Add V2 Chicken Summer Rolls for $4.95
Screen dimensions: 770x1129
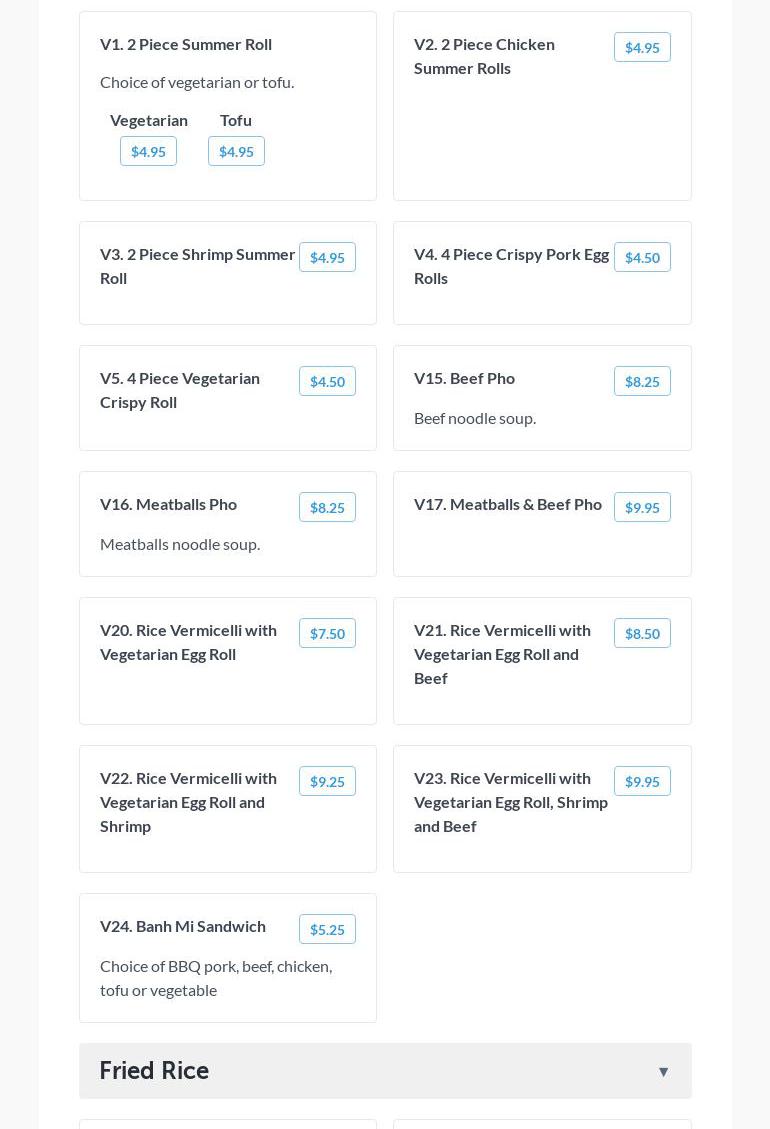642,47
